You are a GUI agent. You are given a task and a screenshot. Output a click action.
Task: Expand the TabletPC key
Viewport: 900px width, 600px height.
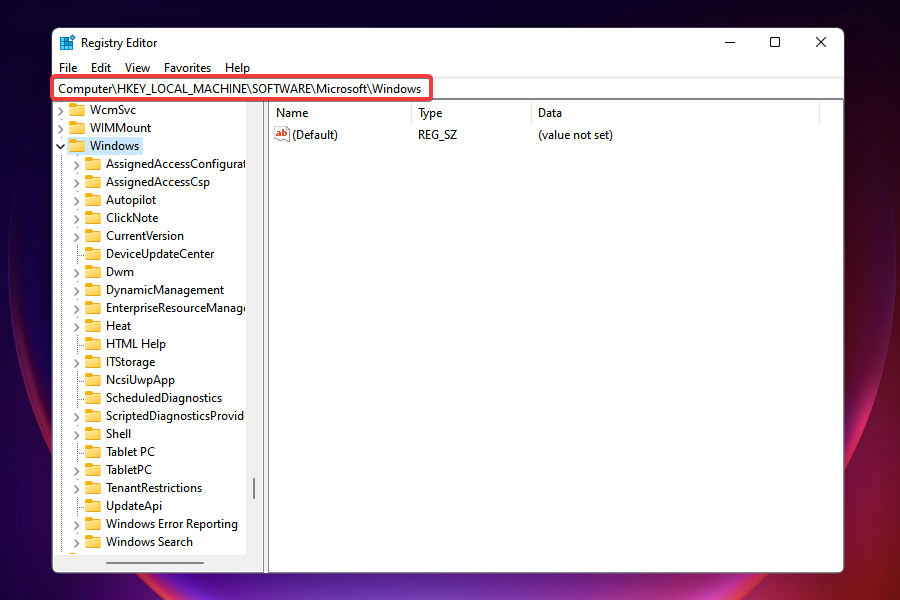pos(76,470)
